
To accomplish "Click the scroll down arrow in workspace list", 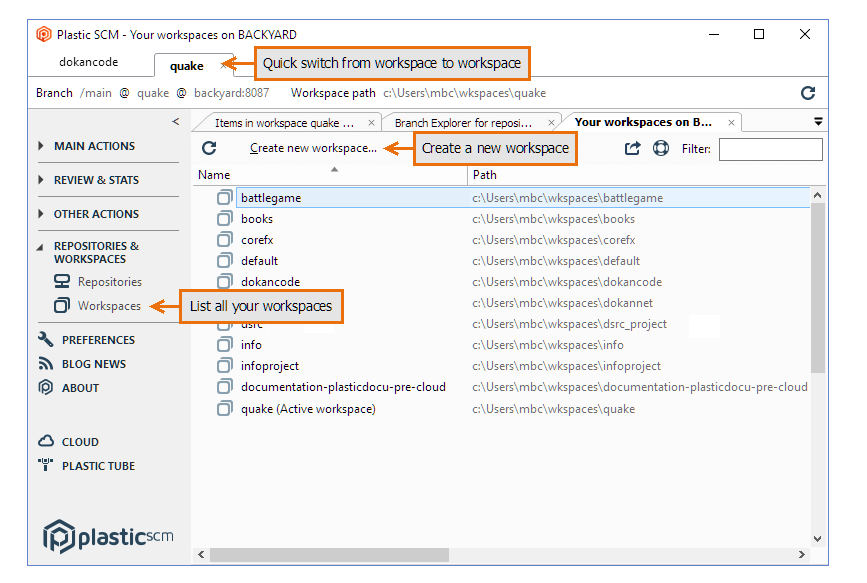I will coord(818,538).
